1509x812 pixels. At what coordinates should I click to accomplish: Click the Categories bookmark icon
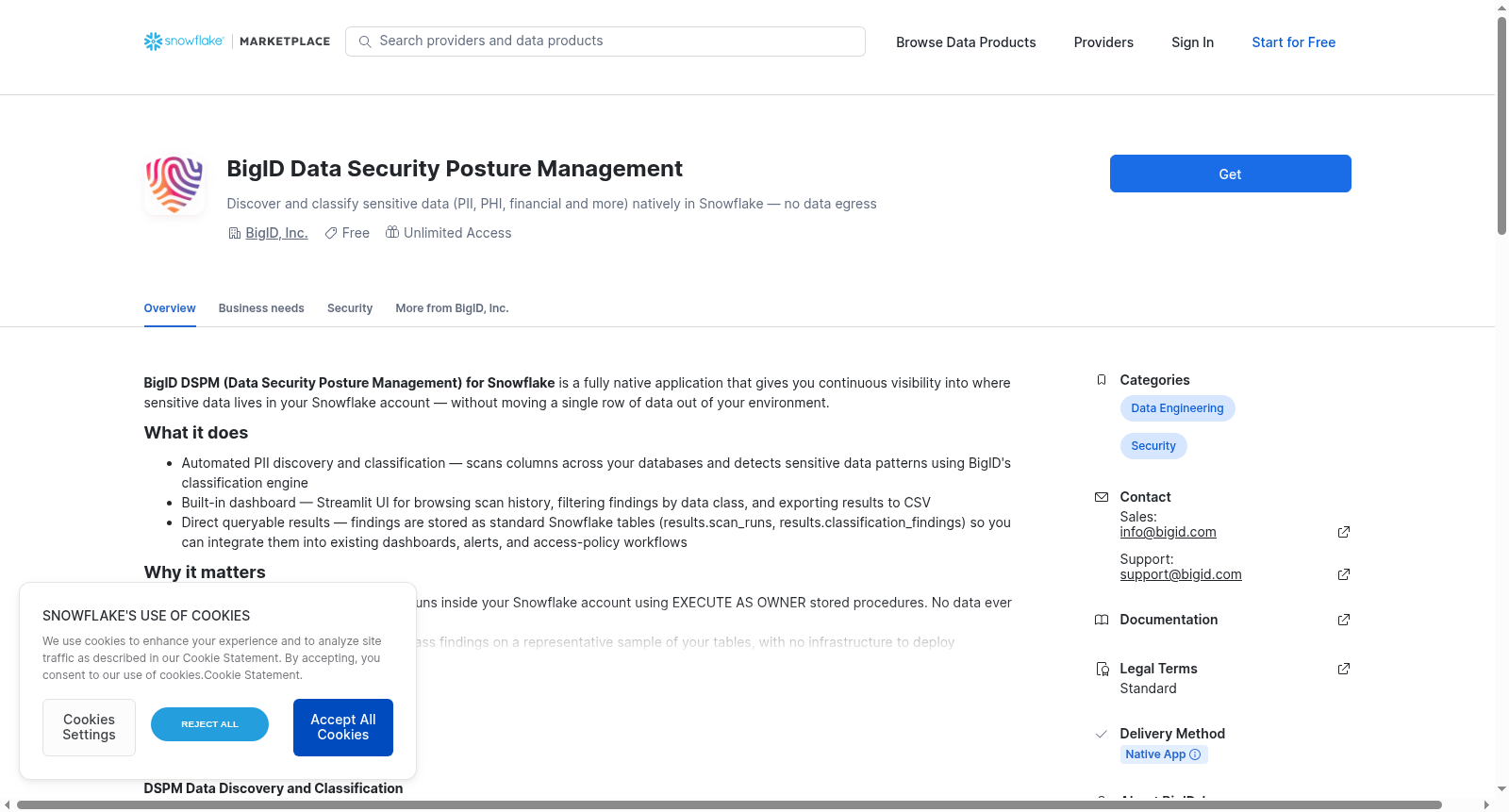1102,380
